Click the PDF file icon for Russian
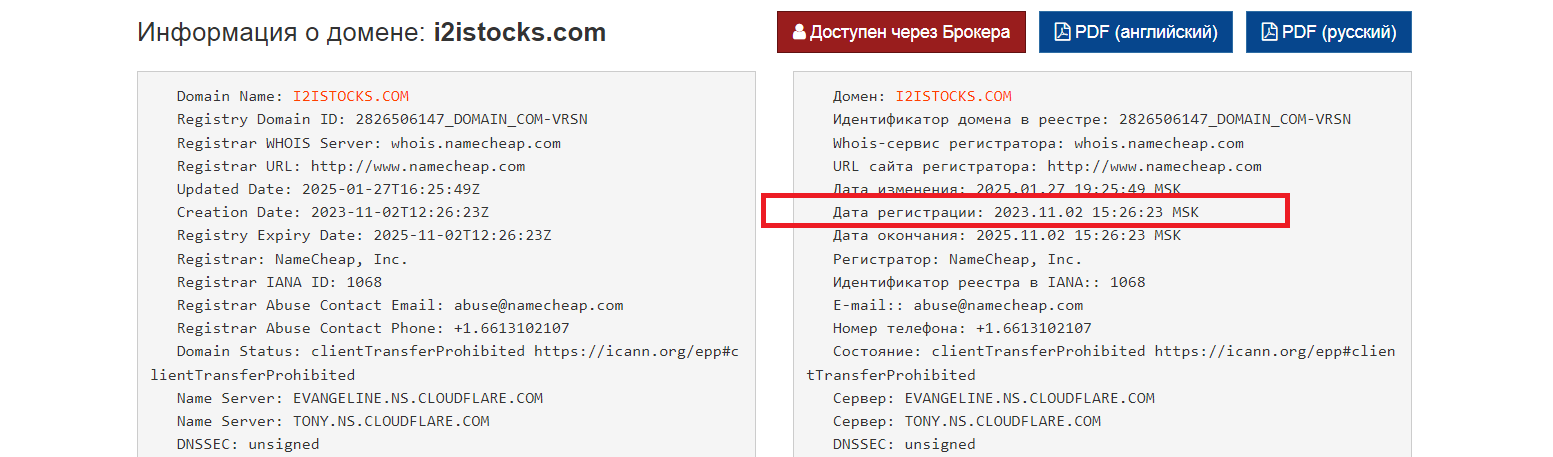Screen dimensions: 1553x457 1270,33
